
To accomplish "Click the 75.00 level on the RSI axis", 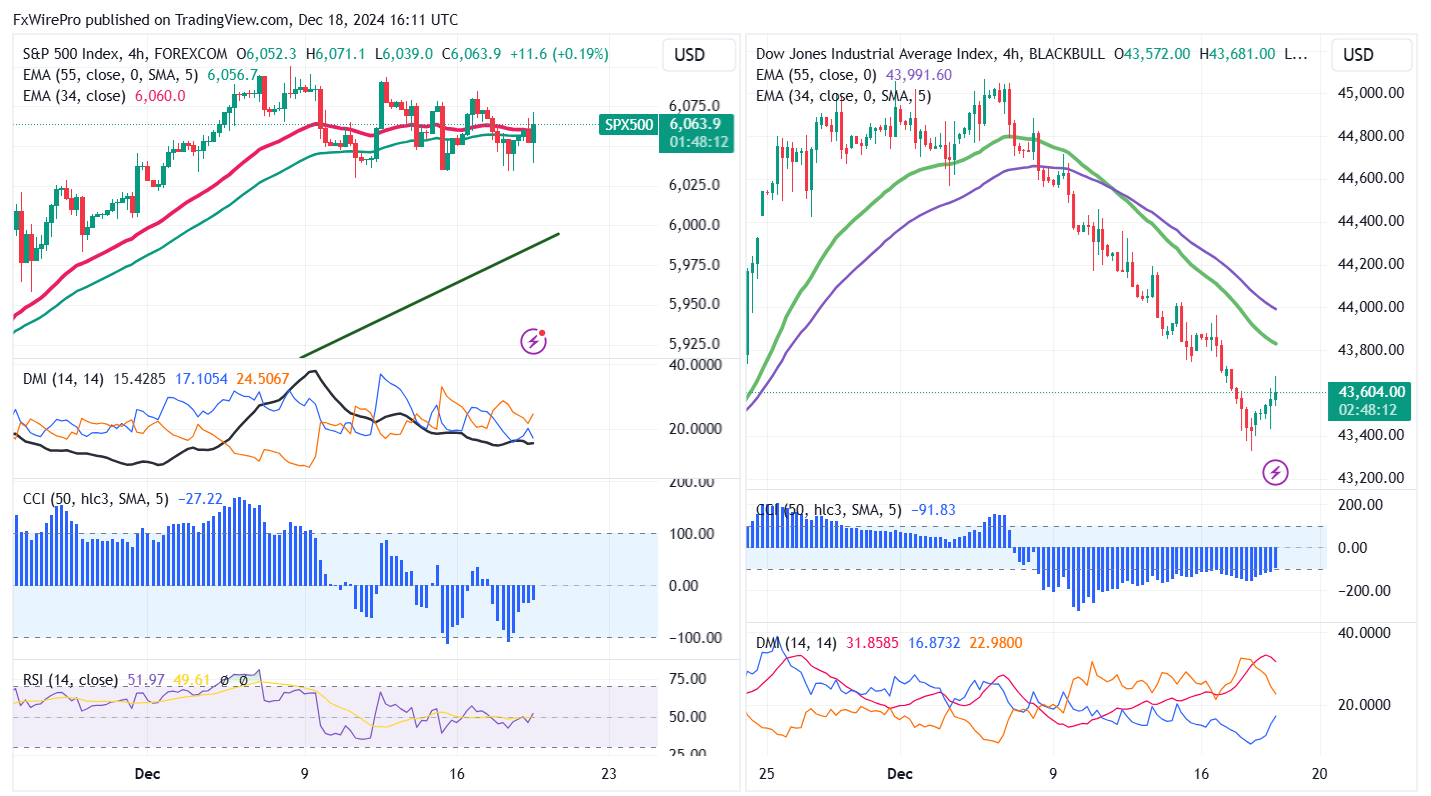I will pos(688,679).
